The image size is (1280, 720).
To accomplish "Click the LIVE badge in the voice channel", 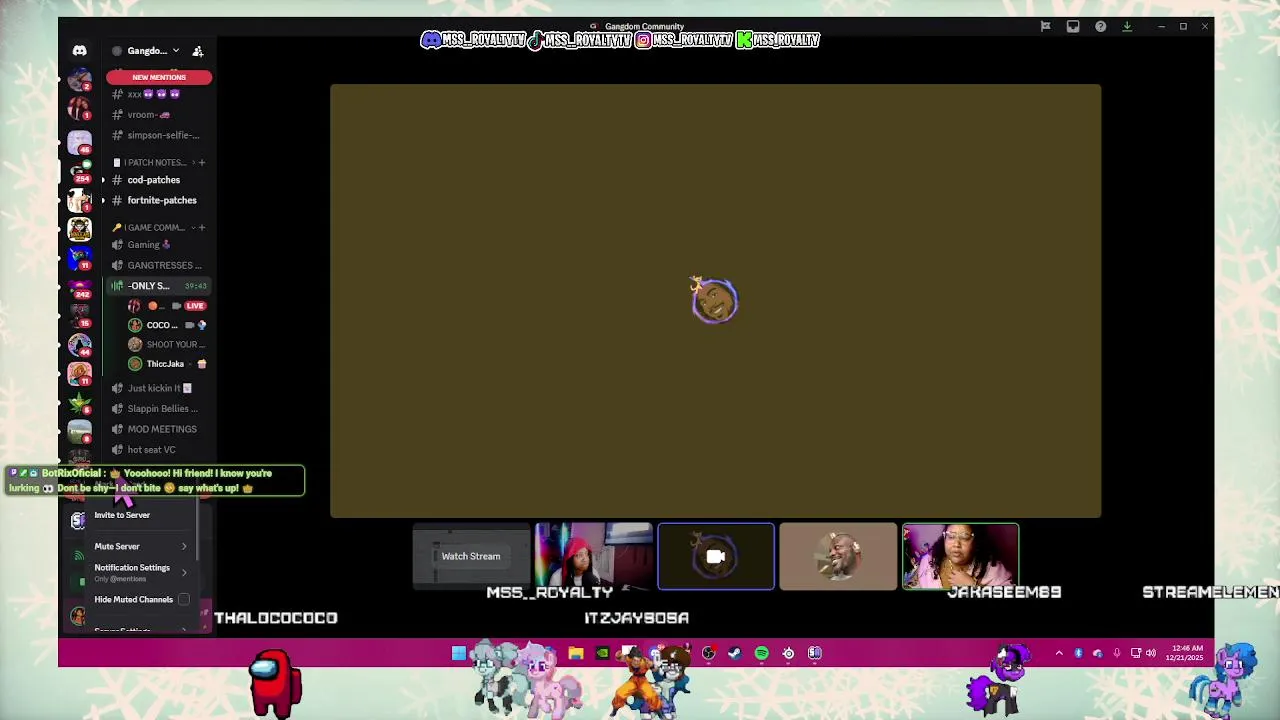I will coord(195,306).
